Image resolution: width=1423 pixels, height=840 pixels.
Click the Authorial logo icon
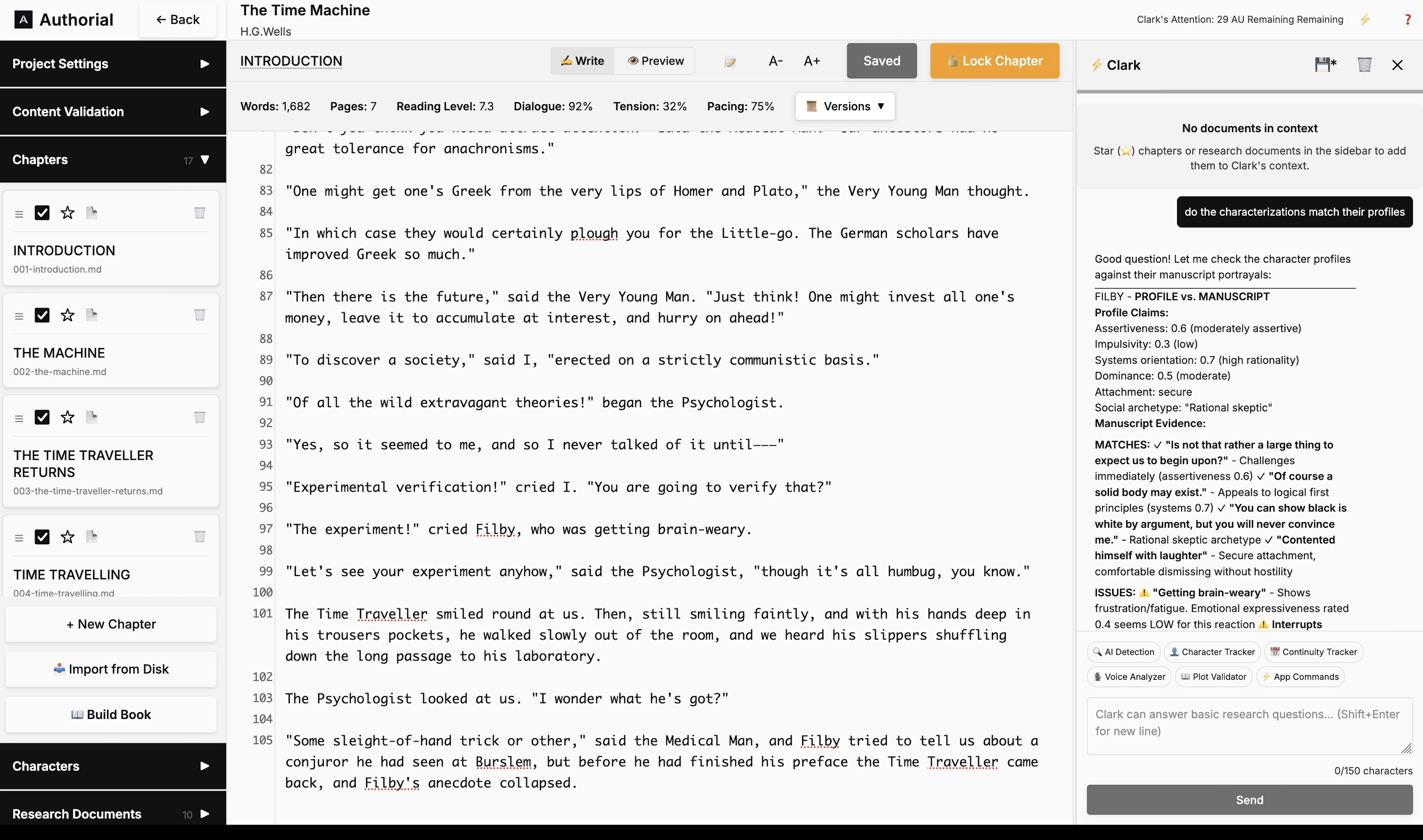pos(23,19)
